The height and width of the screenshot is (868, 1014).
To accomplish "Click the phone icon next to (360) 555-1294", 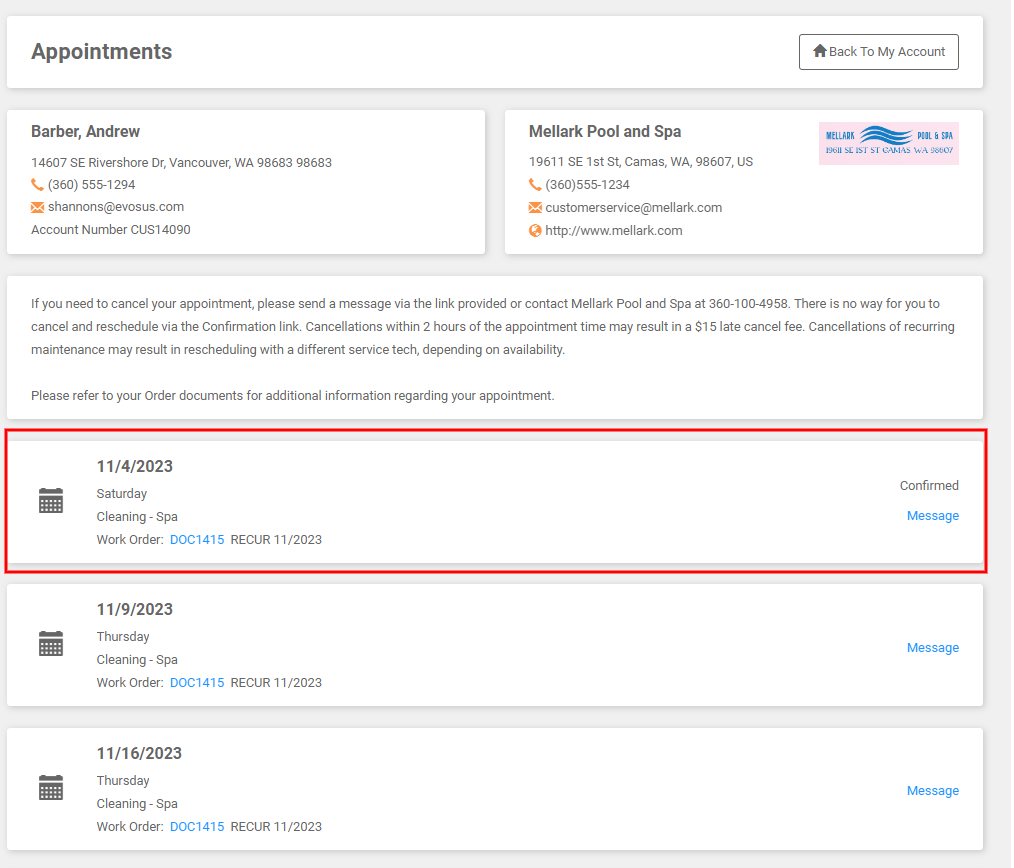I will click(x=37, y=184).
